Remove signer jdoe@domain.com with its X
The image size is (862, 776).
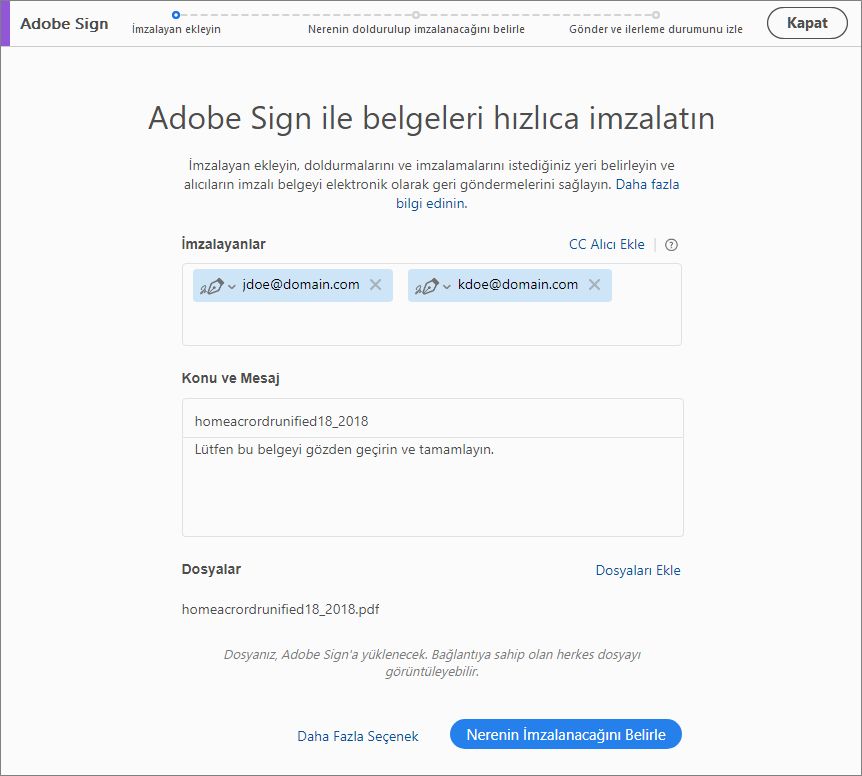coord(375,285)
